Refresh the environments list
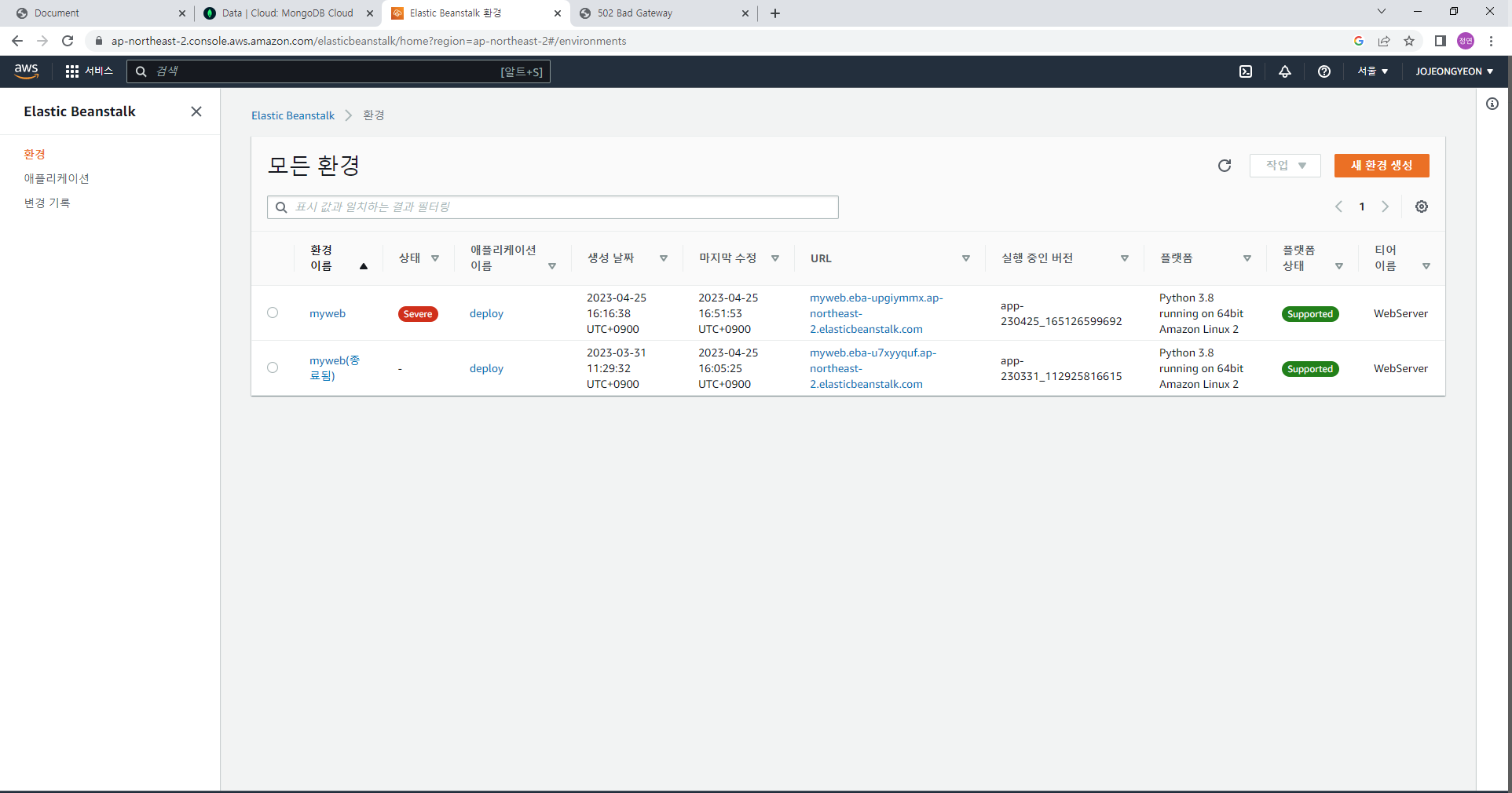This screenshot has width=1512, height=793. coord(1225,166)
